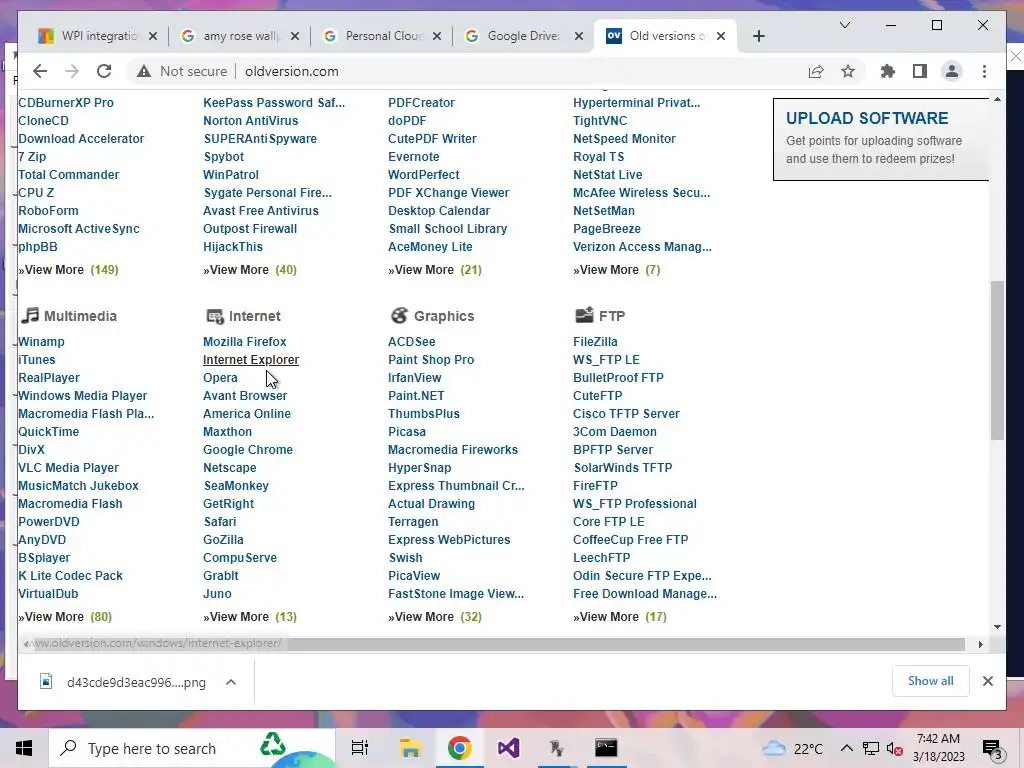Open Task View on the taskbar

click(360, 748)
